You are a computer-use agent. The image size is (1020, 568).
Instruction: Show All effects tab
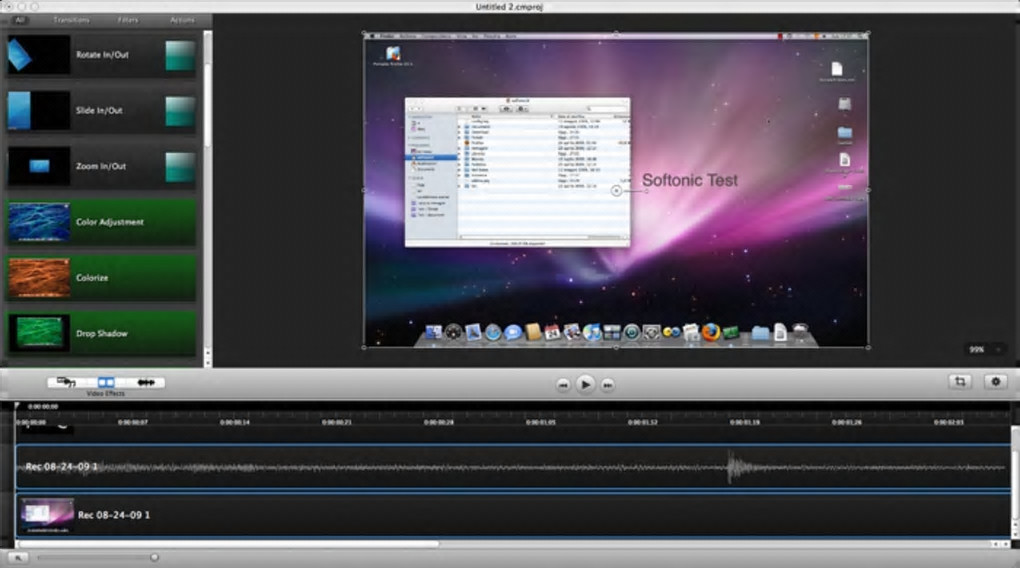pos(20,20)
